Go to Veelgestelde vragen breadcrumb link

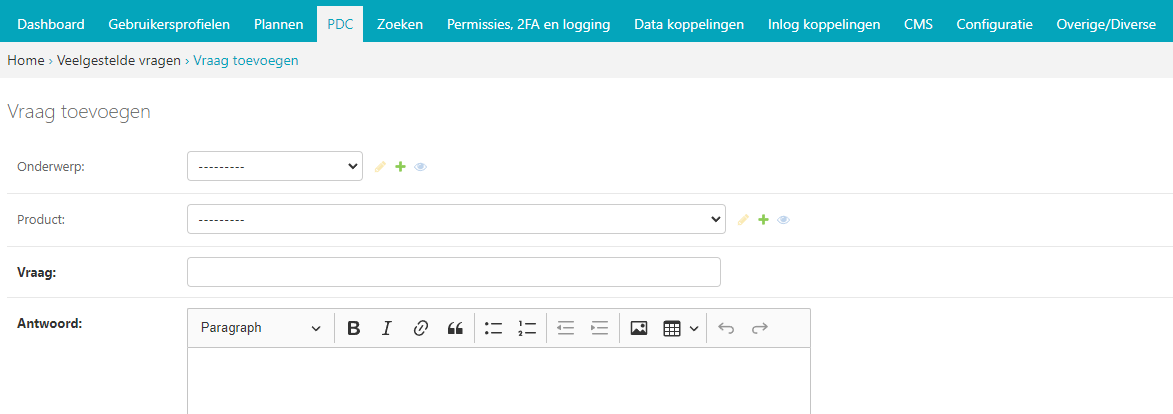119,61
